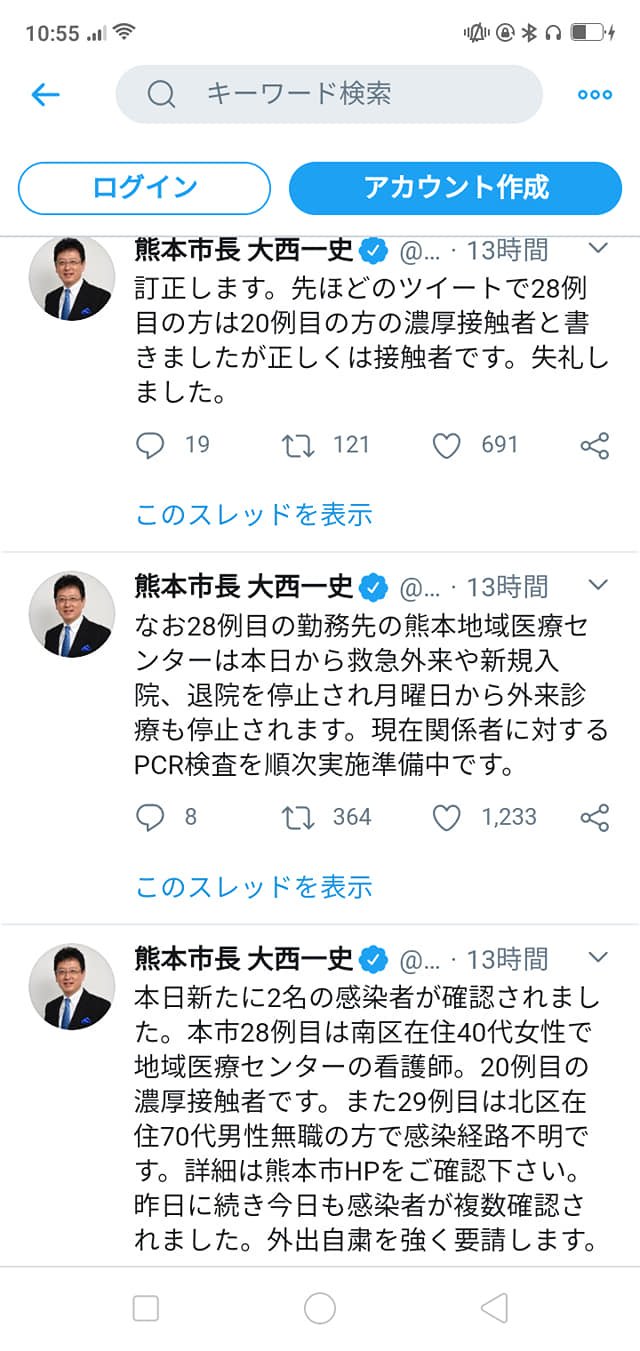
Task: Like the tweet with 691 likes
Action: pyautogui.click(x=446, y=445)
